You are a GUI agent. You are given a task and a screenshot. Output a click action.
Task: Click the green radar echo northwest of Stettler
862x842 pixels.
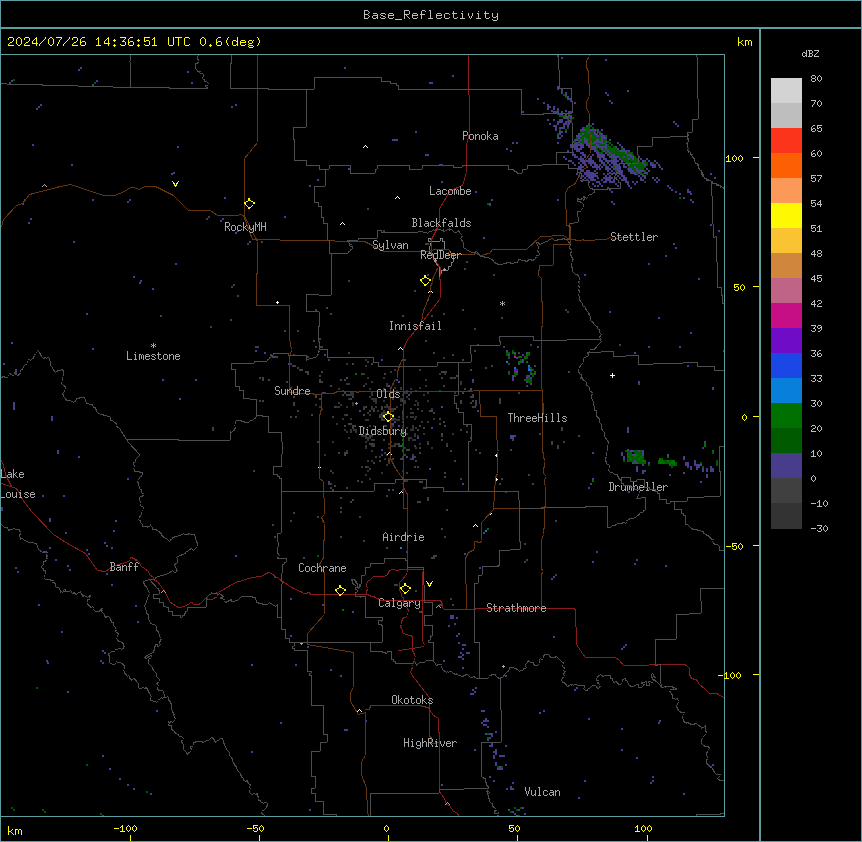[x=616, y=149]
